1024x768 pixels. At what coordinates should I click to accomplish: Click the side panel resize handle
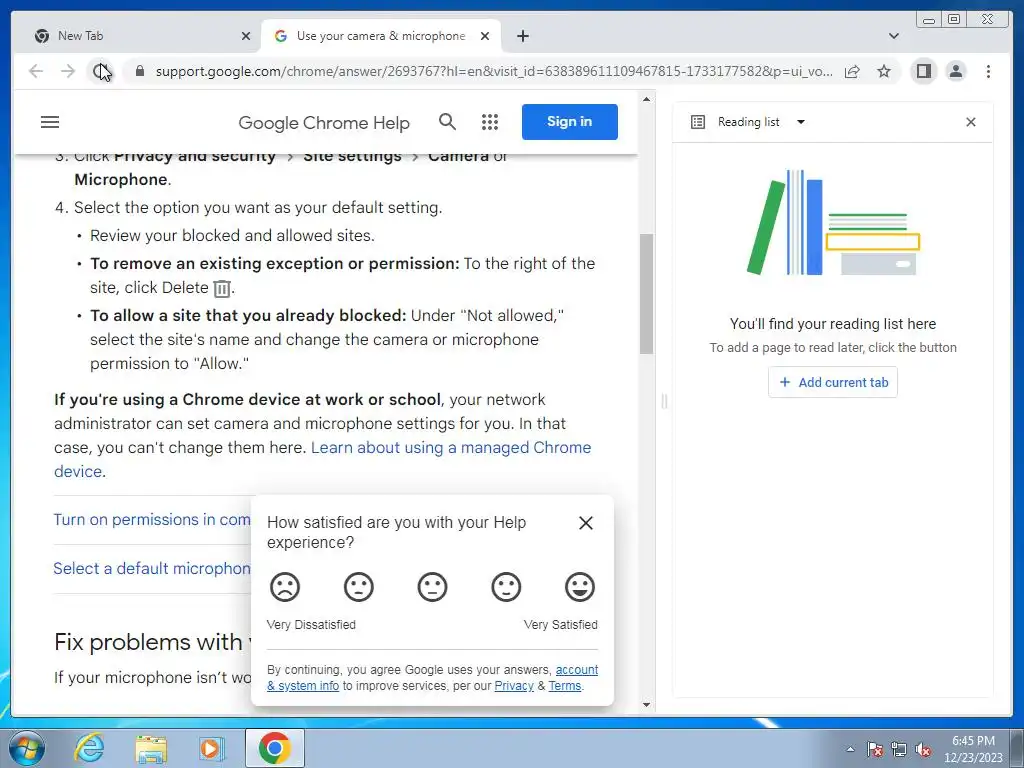664,401
